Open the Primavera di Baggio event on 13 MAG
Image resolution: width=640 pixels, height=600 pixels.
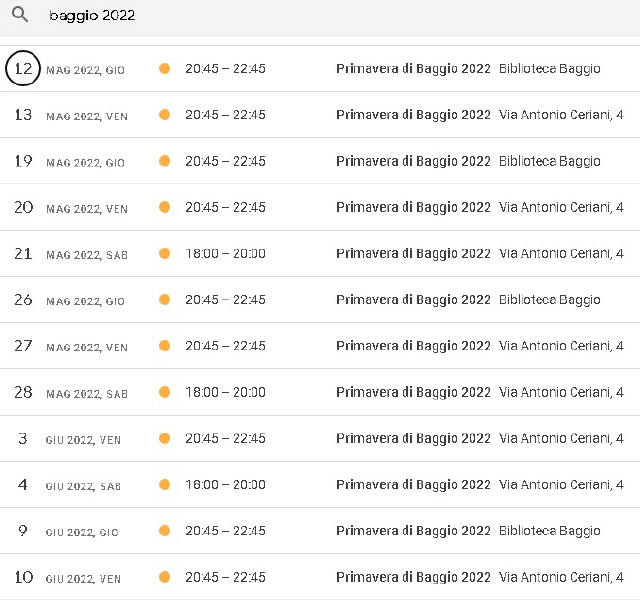coord(413,115)
